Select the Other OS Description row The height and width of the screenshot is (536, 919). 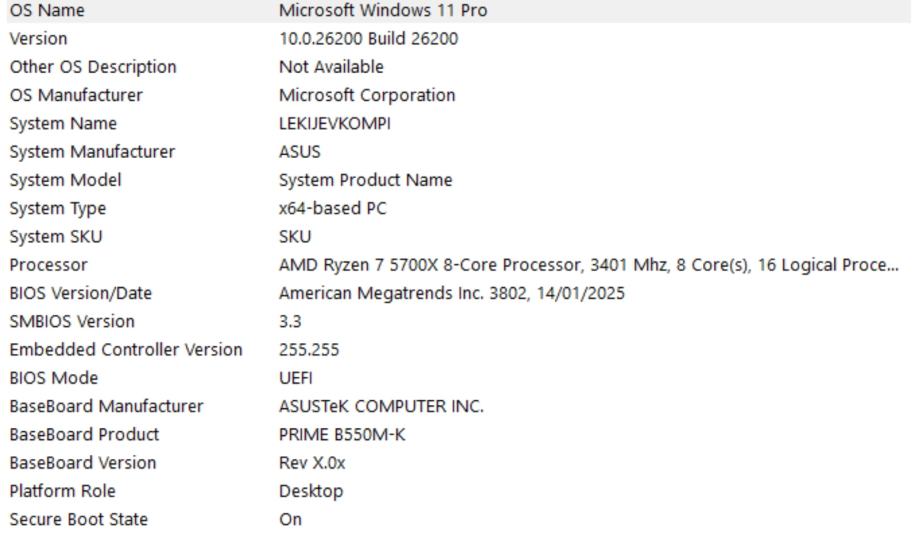click(x=93, y=67)
